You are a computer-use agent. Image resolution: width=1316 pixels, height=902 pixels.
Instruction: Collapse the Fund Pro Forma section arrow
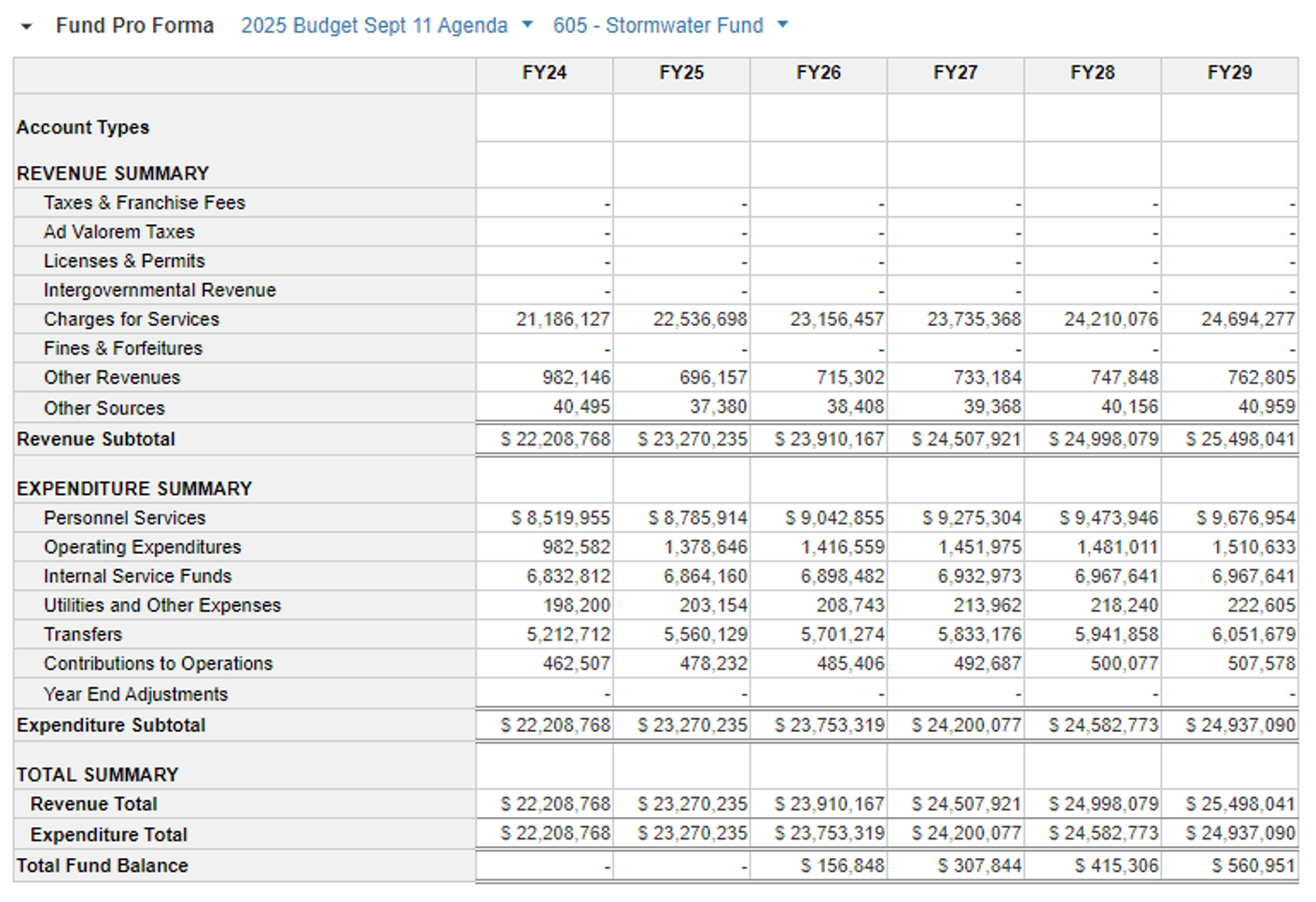(26, 27)
